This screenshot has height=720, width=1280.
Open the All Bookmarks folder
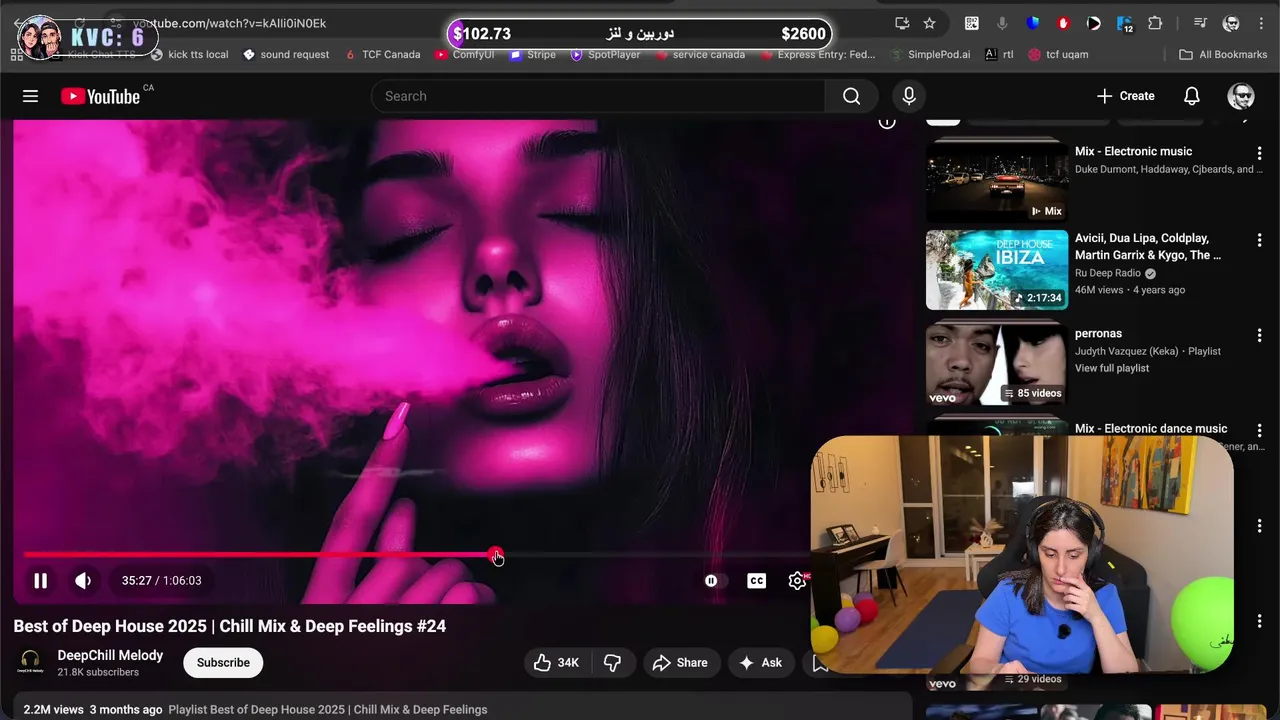(1223, 54)
